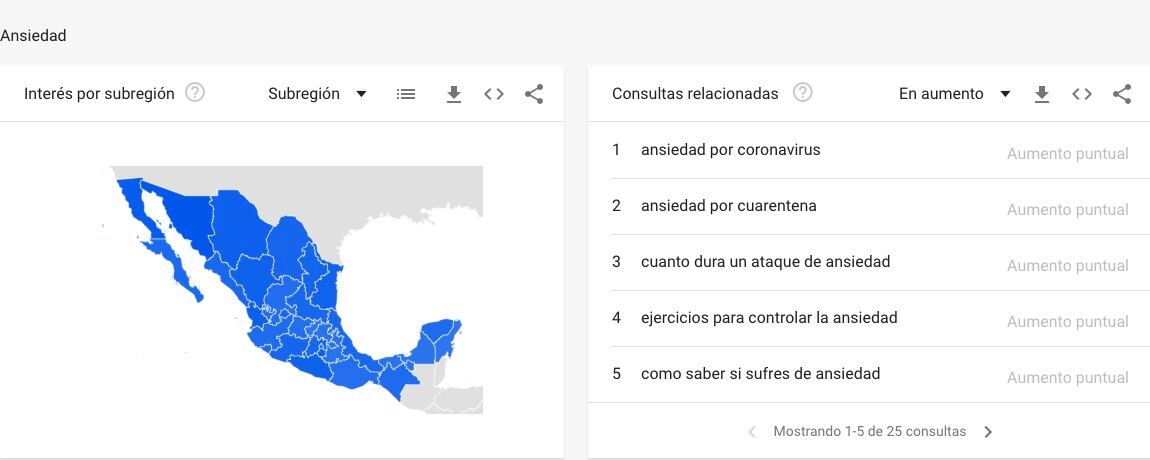Viewport: 1150px width, 460px height.
Task: Go to previous page of queries
Action: 752,432
